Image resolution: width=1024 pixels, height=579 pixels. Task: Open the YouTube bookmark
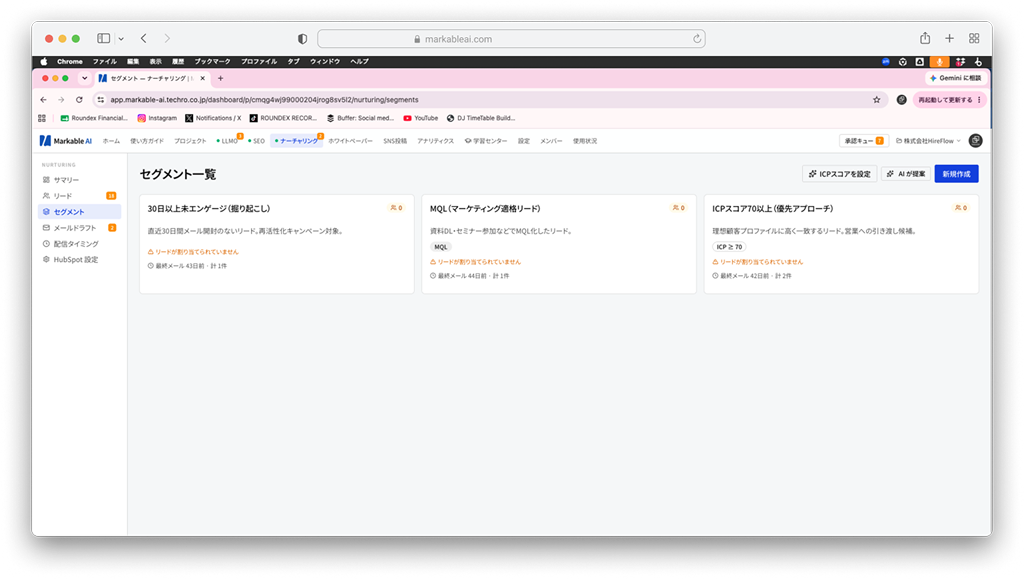421,118
